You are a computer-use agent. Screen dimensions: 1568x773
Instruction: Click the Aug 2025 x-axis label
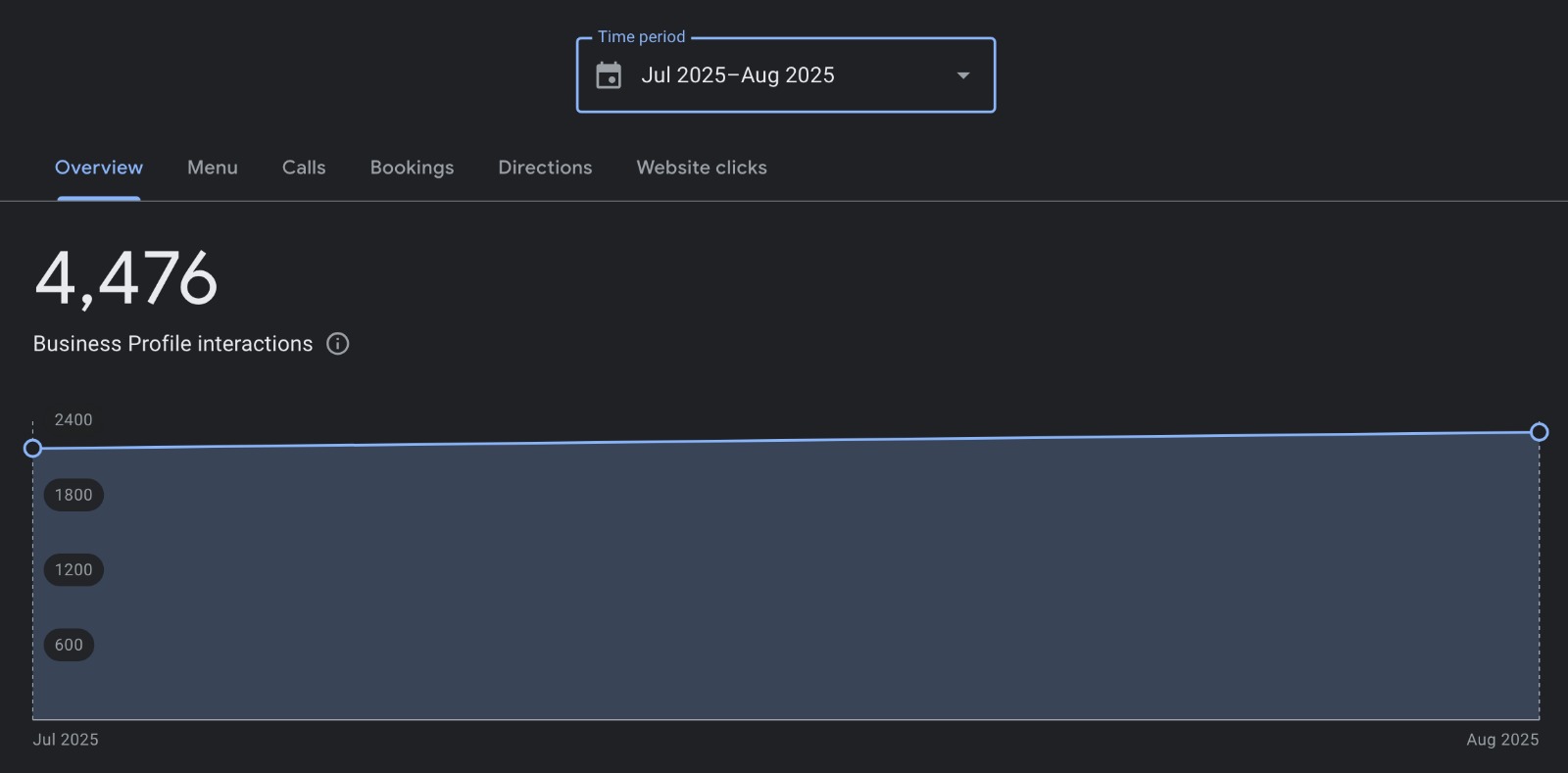pyautogui.click(x=1501, y=740)
